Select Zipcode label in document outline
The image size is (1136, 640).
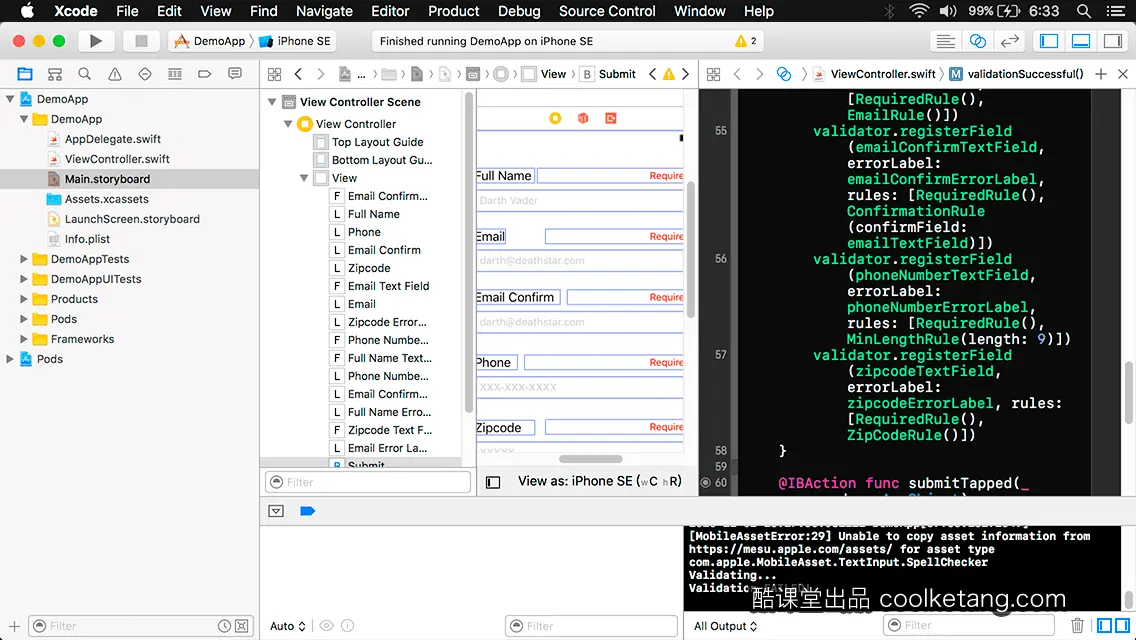click(369, 268)
